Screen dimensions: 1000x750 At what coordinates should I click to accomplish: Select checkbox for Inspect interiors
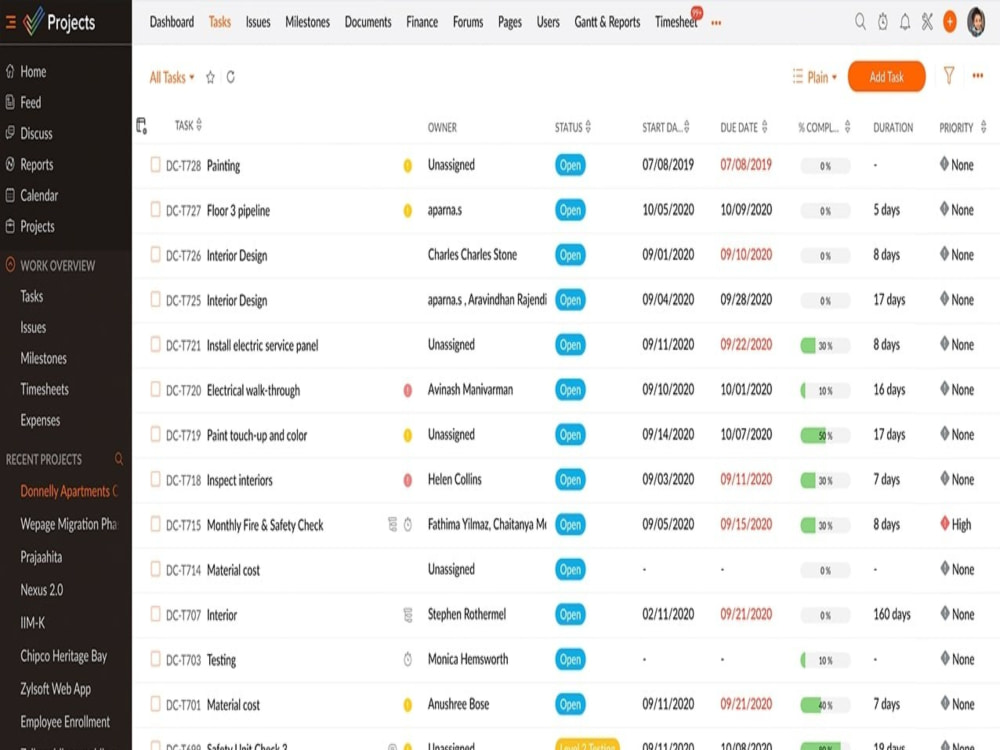[156, 479]
